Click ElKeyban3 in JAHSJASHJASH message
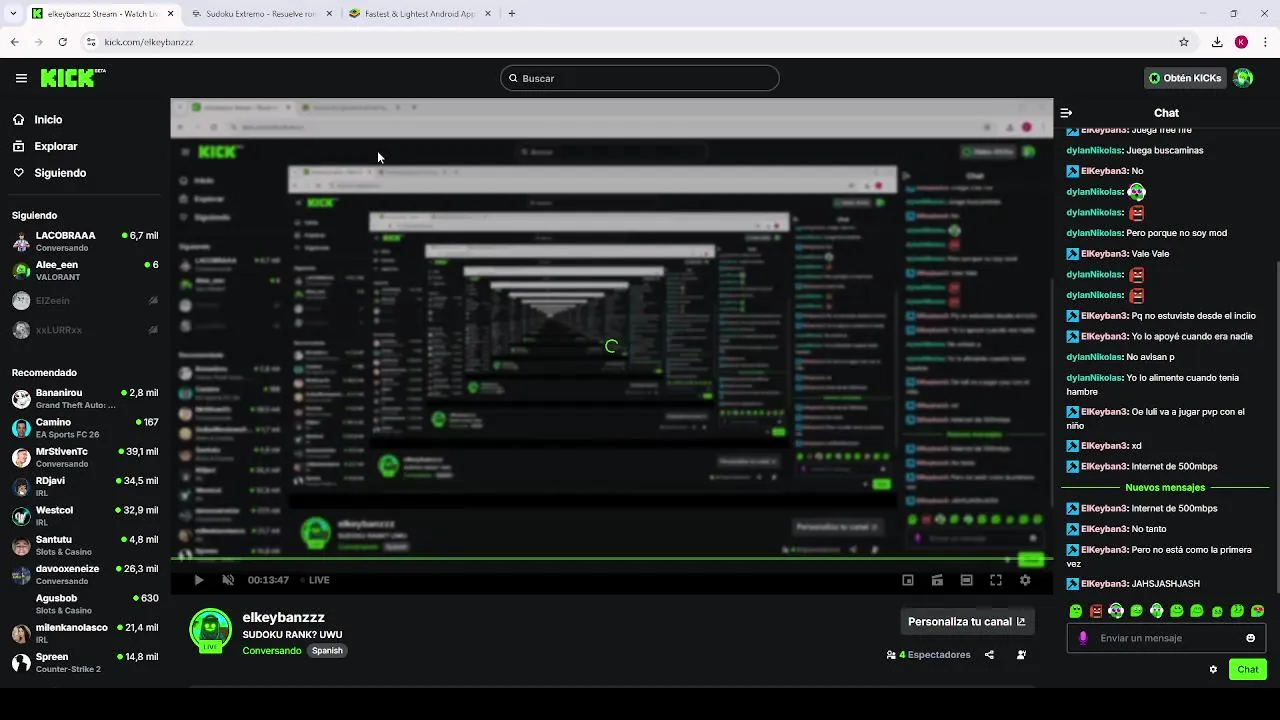1280x720 pixels. point(1104,584)
